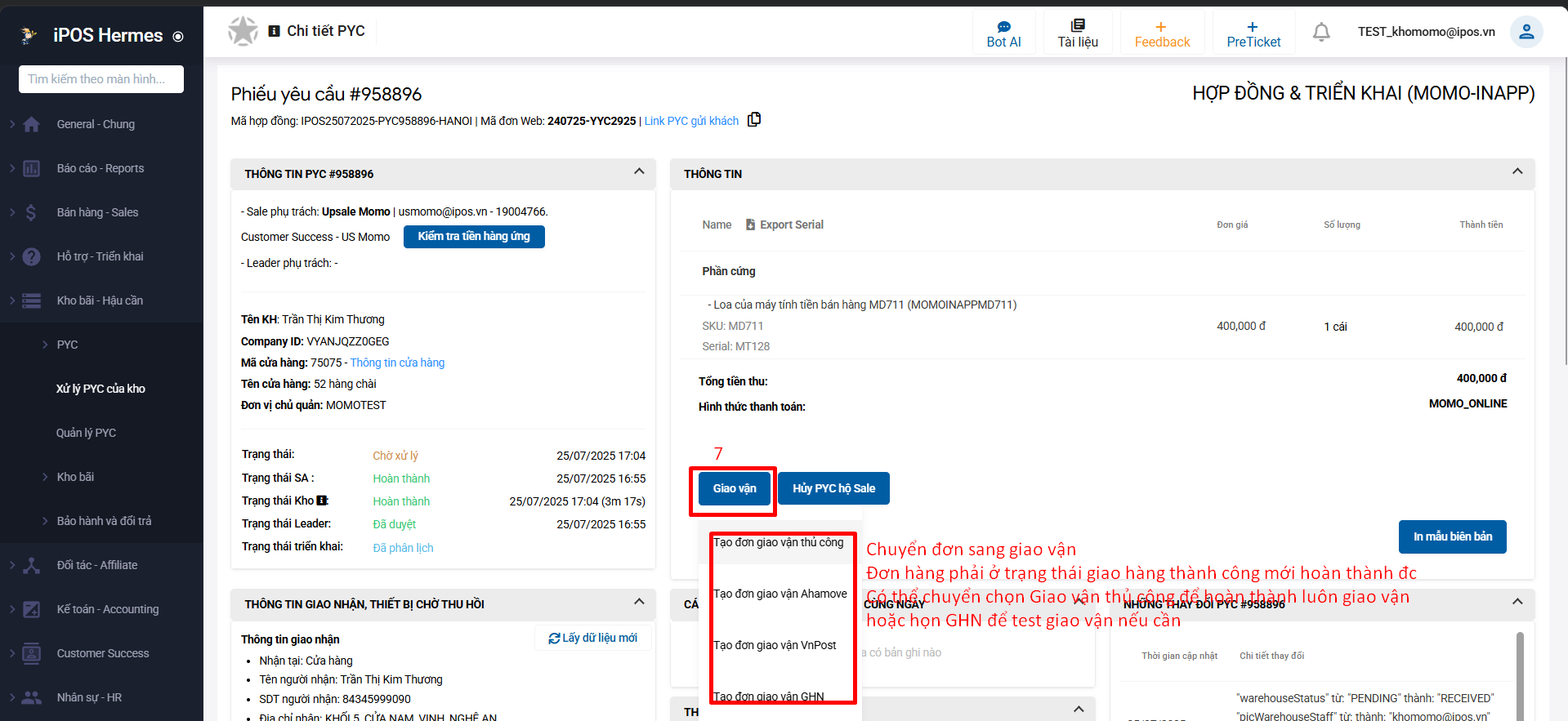Collapse THÔNG TIN GIAO NHẬN panel
Image resolution: width=1568 pixels, height=721 pixels.
click(638, 603)
